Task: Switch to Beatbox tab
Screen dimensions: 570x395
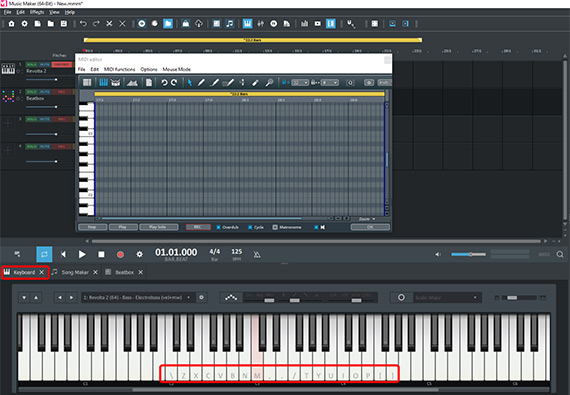Action: (124, 272)
